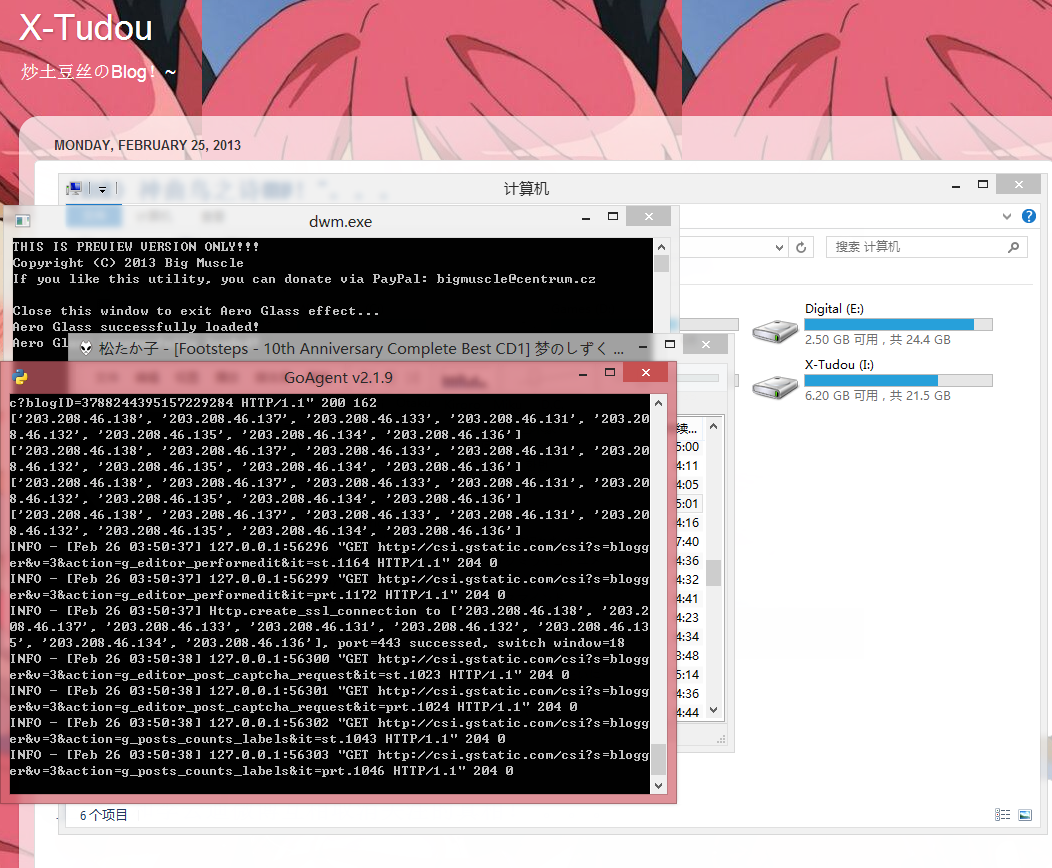The width and height of the screenshot is (1052, 868).
Task: Maximize the 计算机 Explorer window
Action: pos(983,184)
